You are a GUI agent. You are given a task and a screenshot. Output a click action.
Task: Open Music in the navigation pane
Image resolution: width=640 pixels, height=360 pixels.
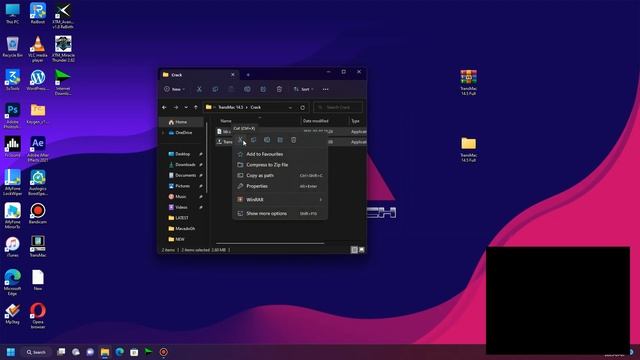[181, 196]
